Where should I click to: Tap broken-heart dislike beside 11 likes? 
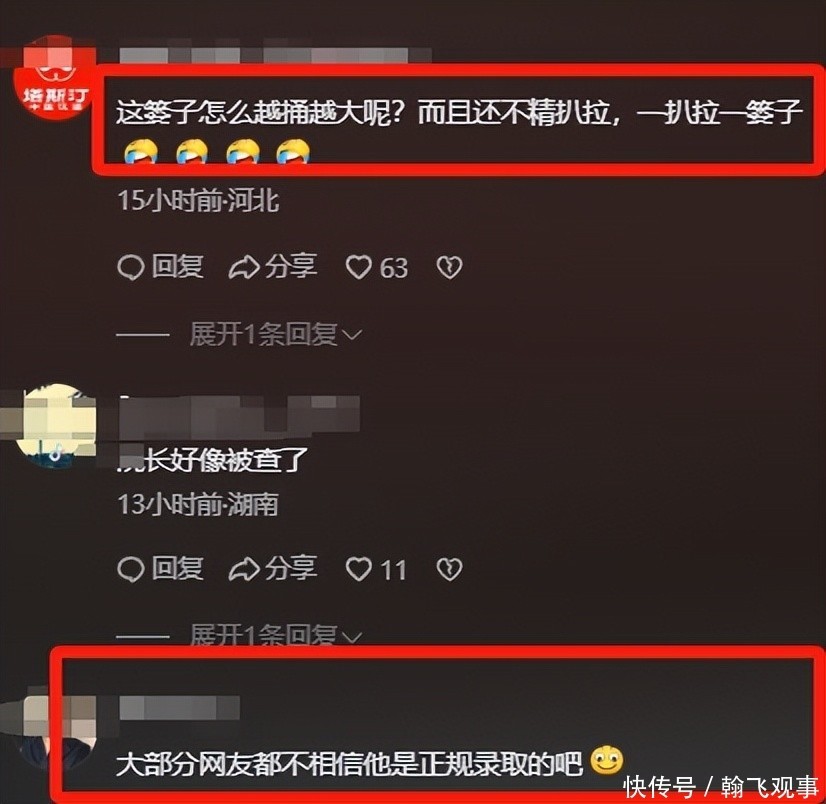(449, 570)
